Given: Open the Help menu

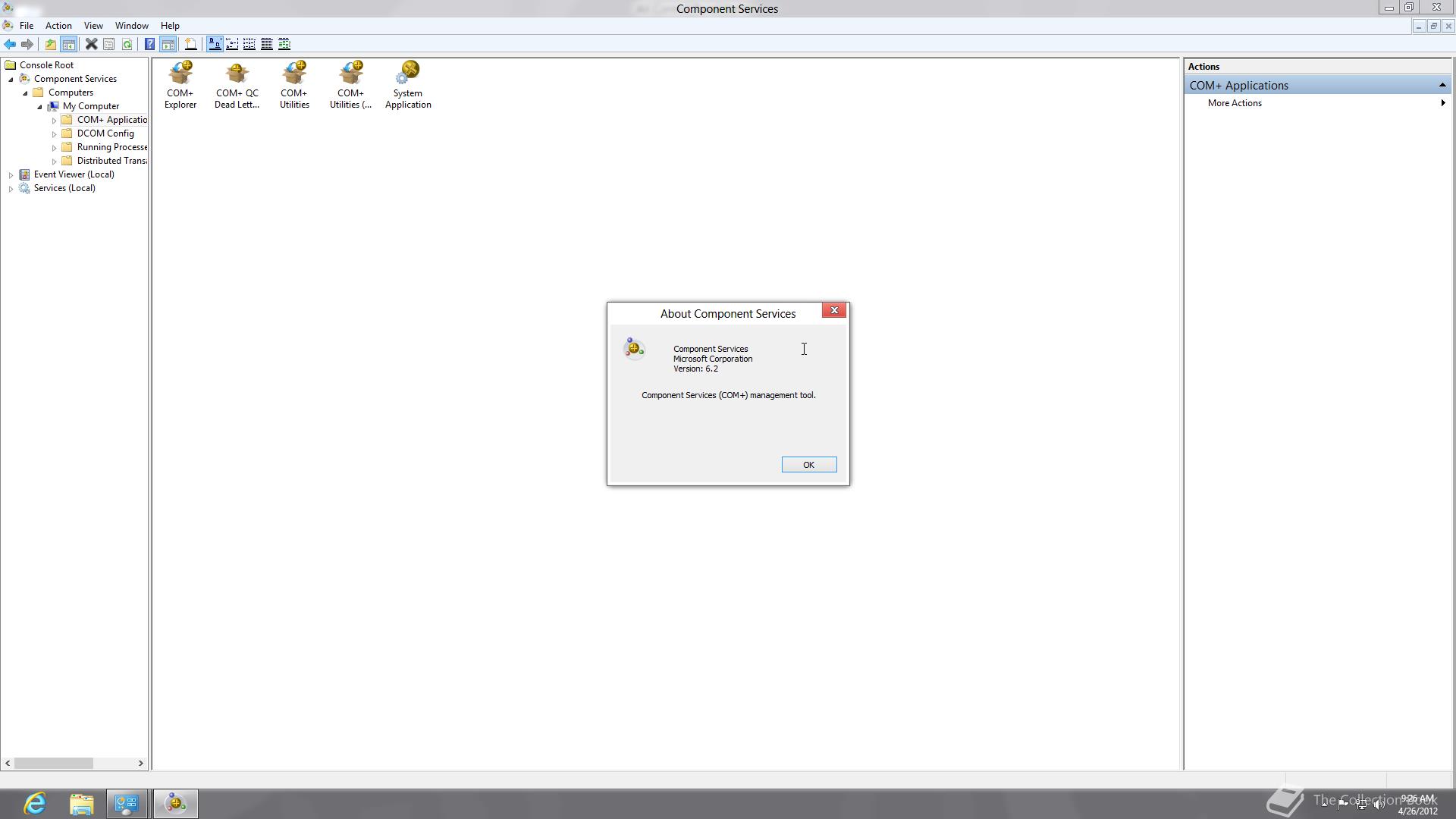Looking at the screenshot, I should 170,26.
